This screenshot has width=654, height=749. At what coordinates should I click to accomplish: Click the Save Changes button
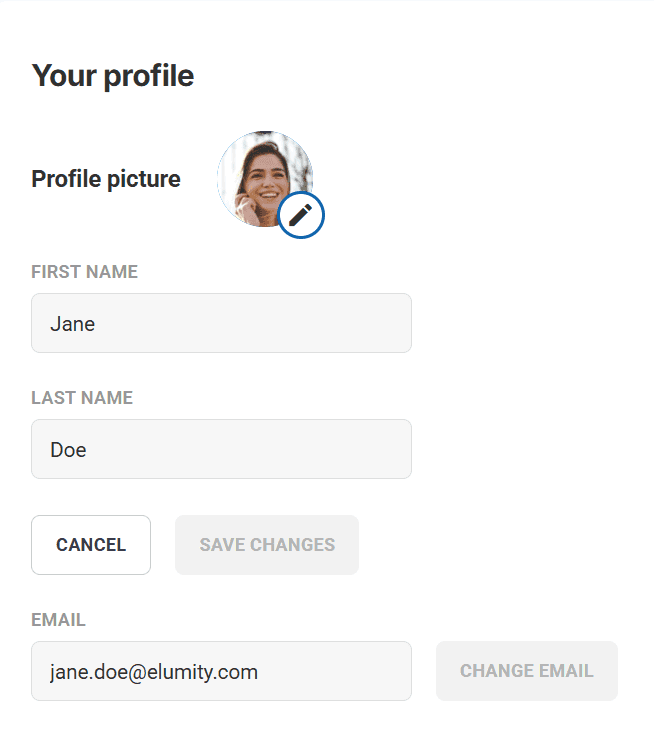pyautogui.click(x=267, y=545)
